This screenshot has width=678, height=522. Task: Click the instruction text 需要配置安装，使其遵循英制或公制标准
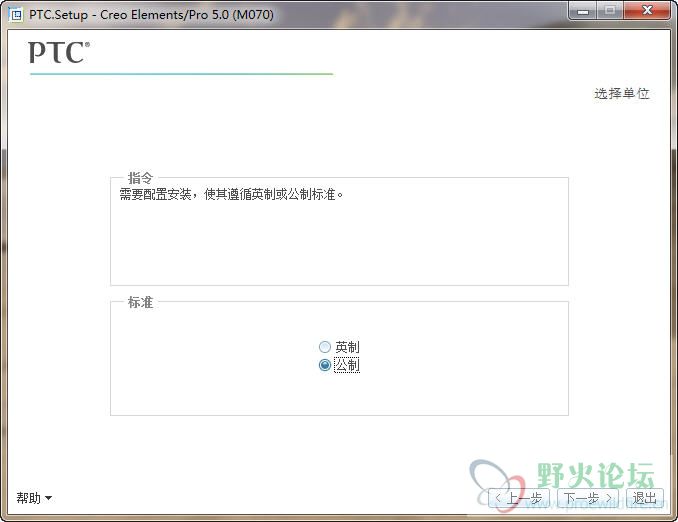click(231, 195)
